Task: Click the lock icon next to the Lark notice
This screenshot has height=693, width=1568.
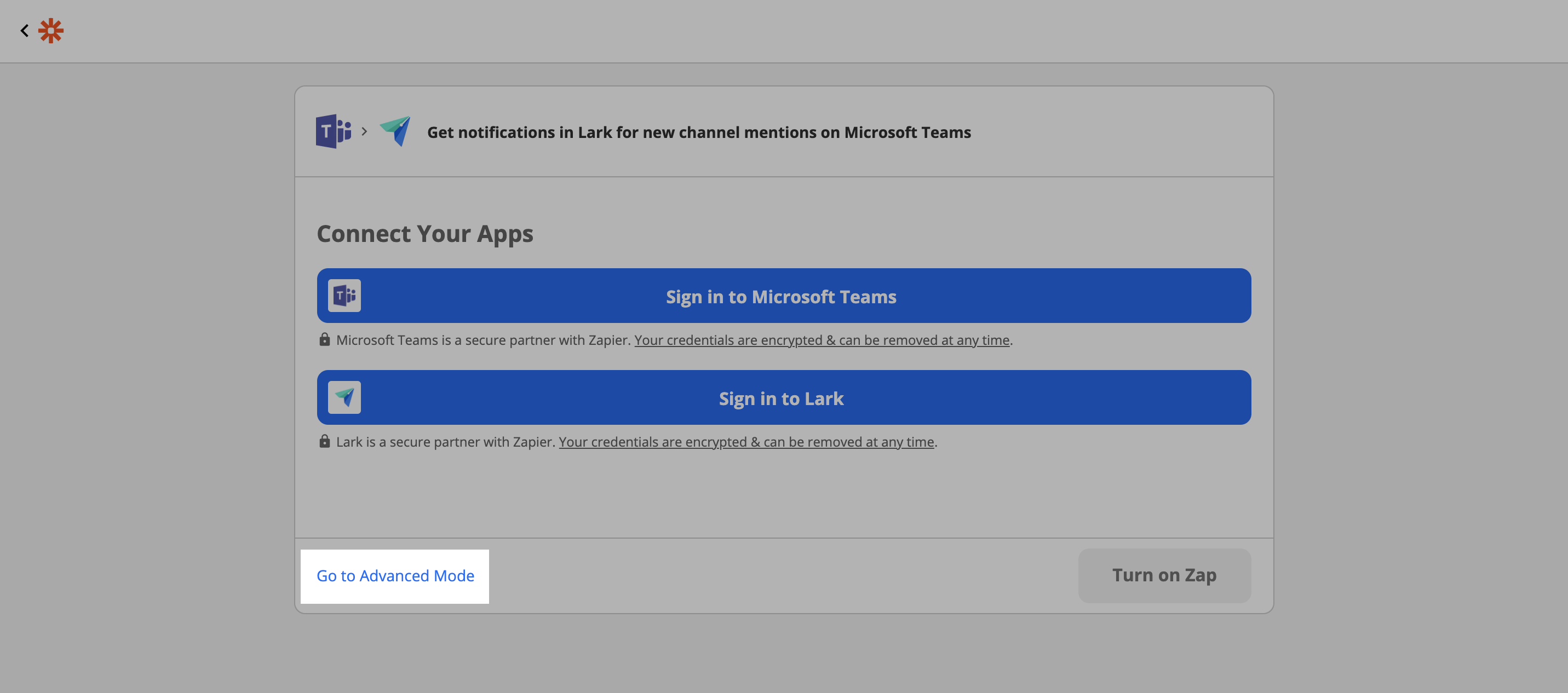Action: point(325,441)
